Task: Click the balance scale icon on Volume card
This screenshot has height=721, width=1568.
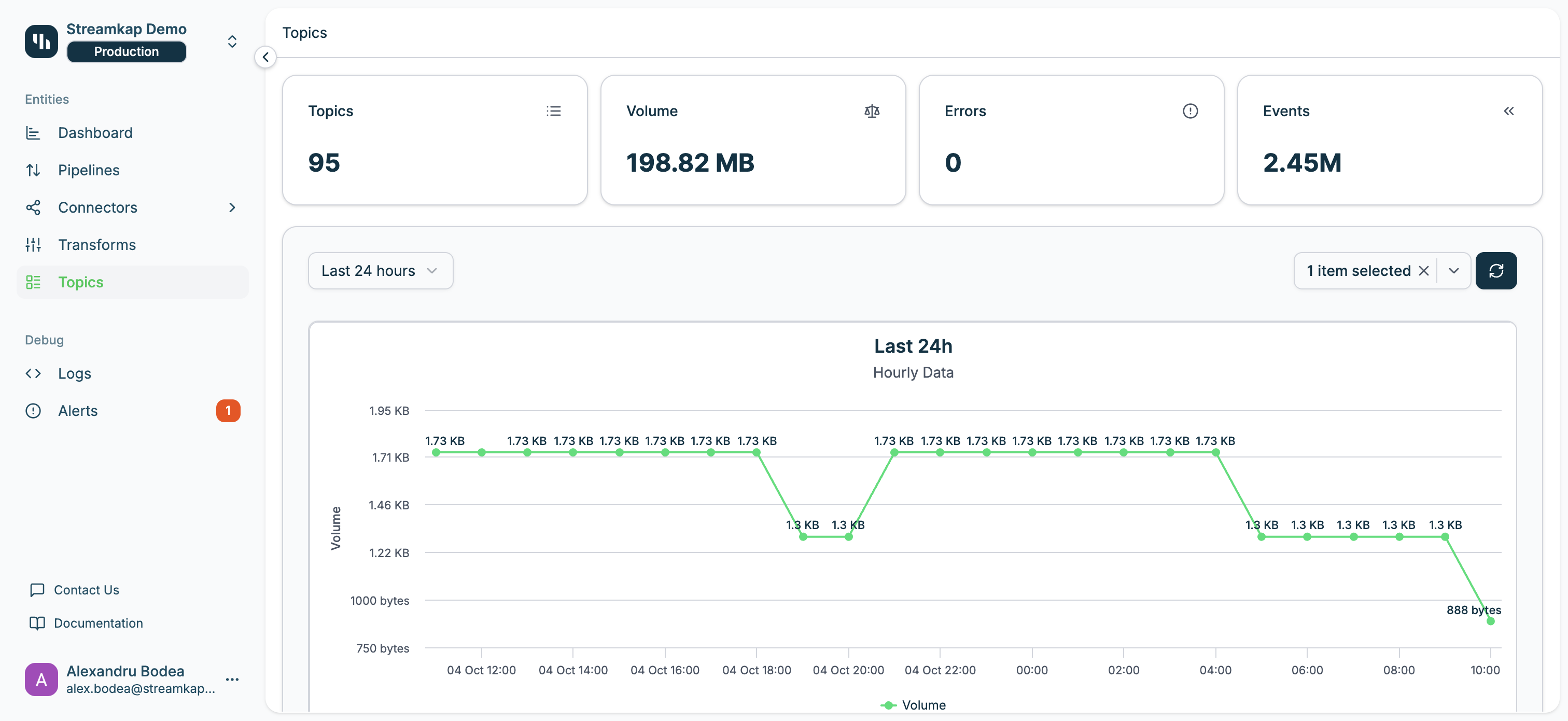Action: point(871,111)
